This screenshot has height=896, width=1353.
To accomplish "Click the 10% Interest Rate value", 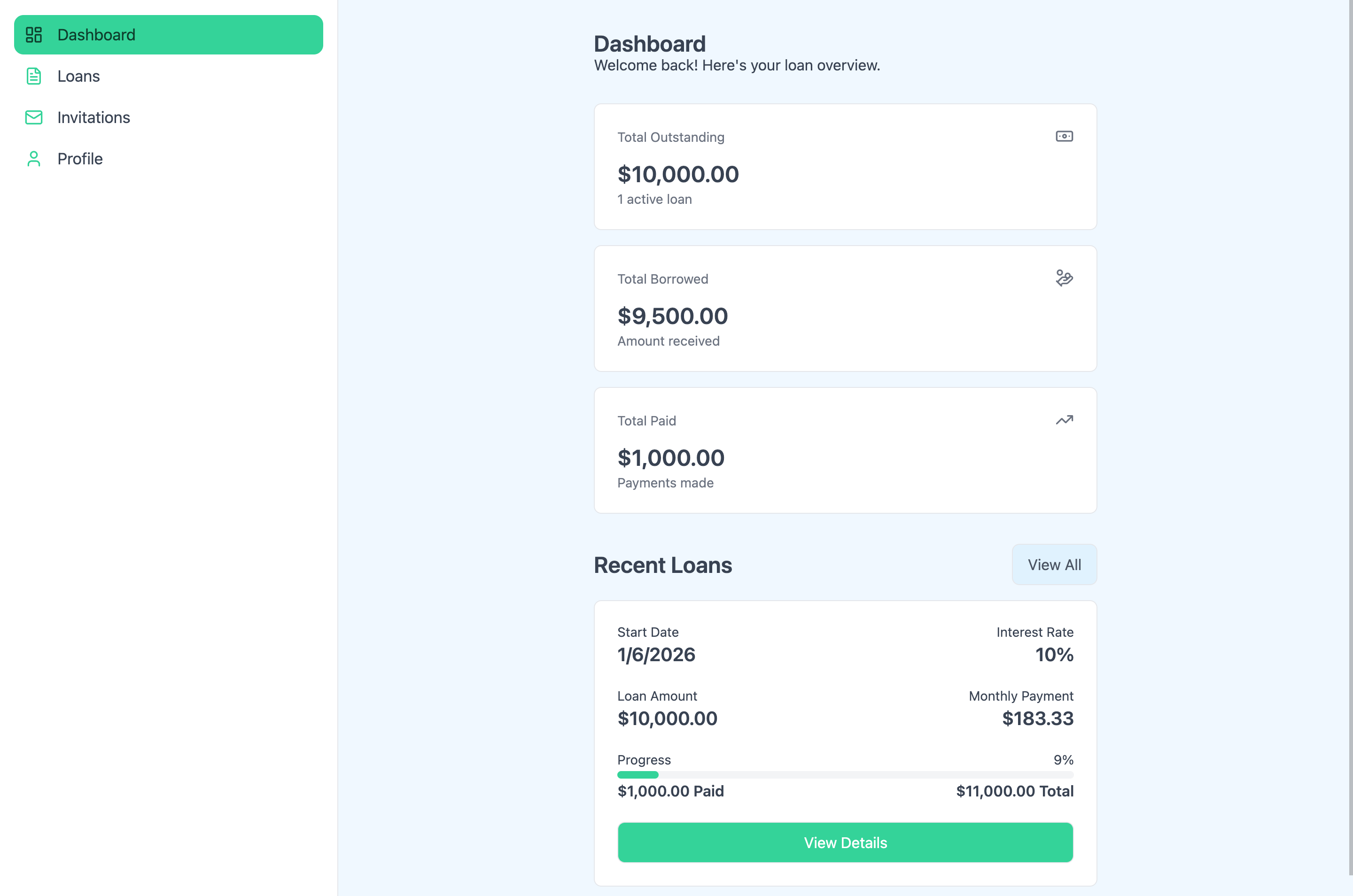I will click(1054, 655).
